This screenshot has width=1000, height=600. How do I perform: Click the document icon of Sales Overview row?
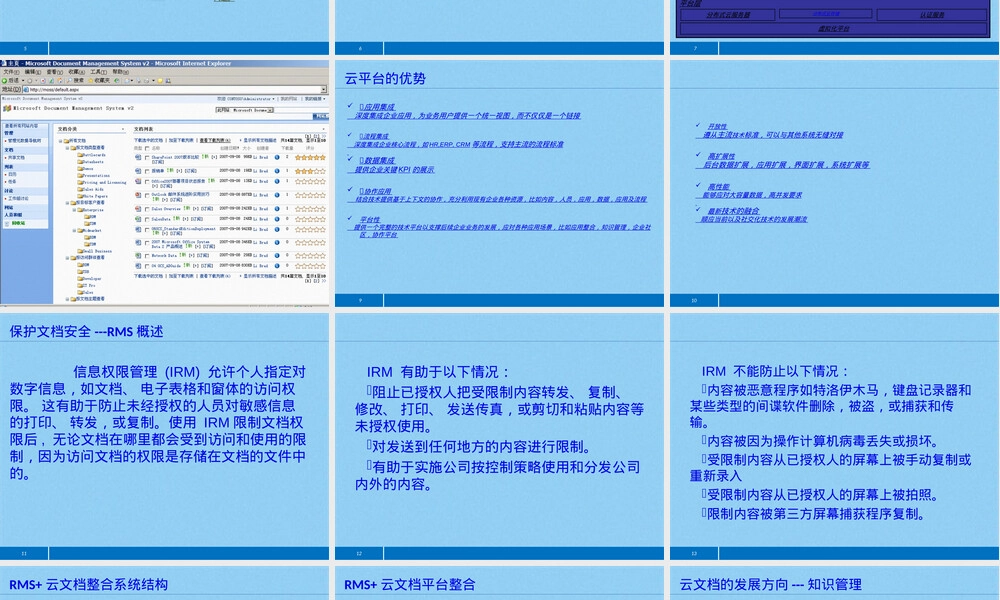138,209
